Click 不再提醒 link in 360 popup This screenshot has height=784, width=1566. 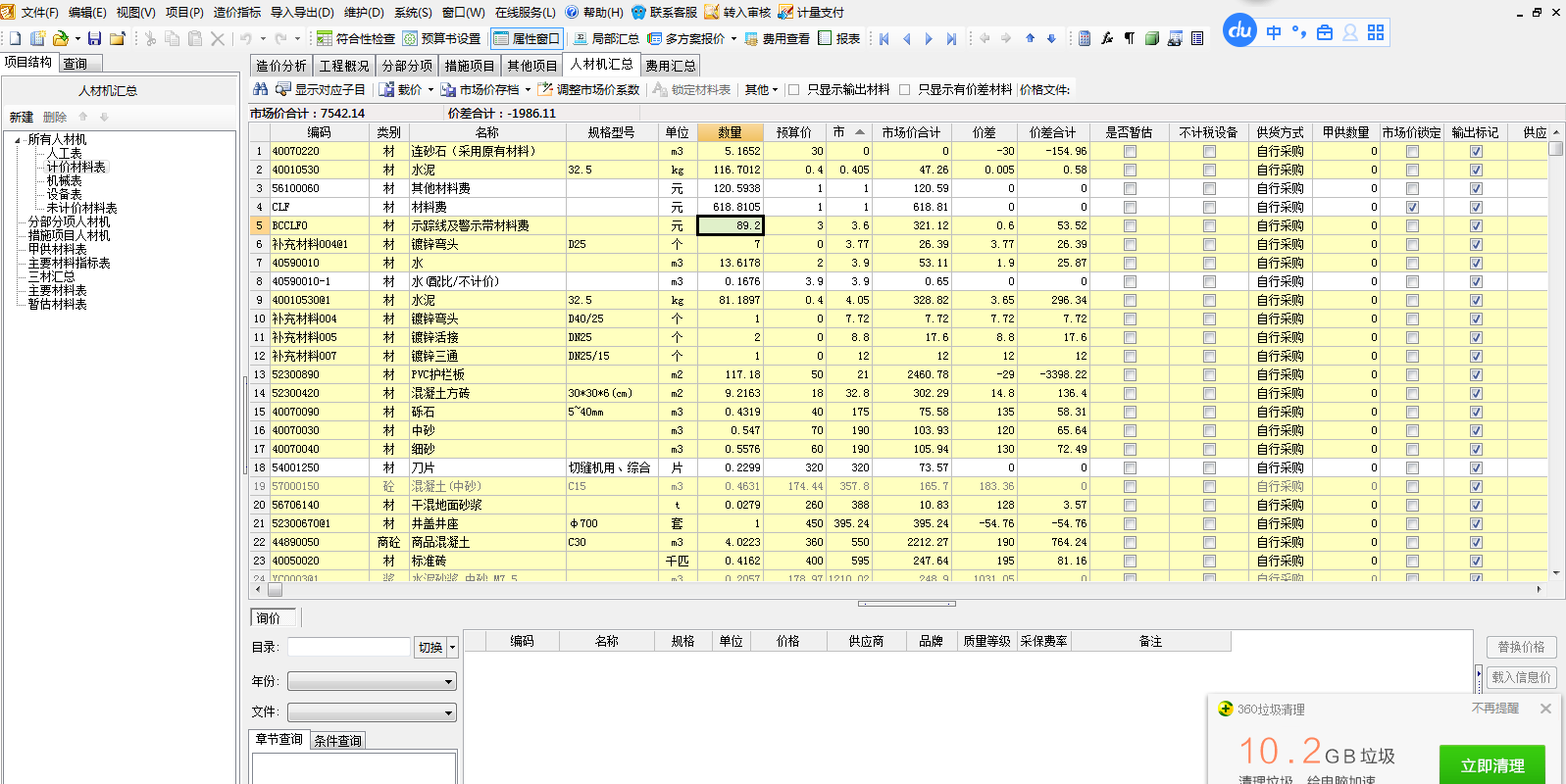(1495, 709)
